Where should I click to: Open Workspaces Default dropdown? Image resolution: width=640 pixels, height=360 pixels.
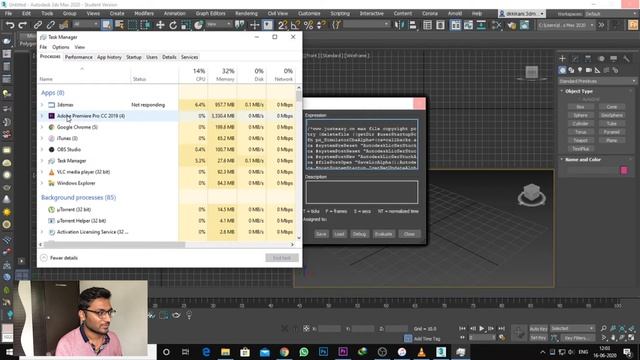tap(610, 14)
